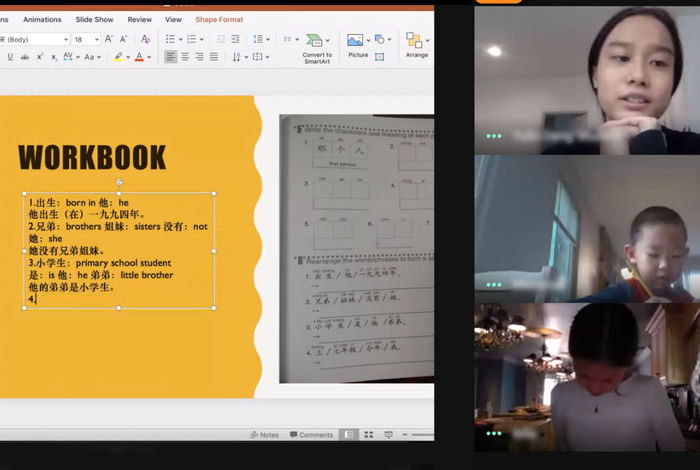Screen dimensions: 700x470
Task: Justify the paragraph text
Action: (214, 57)
